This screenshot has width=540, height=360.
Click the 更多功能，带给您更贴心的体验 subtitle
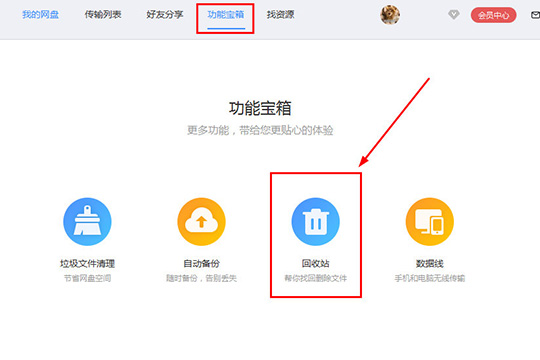[x=260, y=130]
